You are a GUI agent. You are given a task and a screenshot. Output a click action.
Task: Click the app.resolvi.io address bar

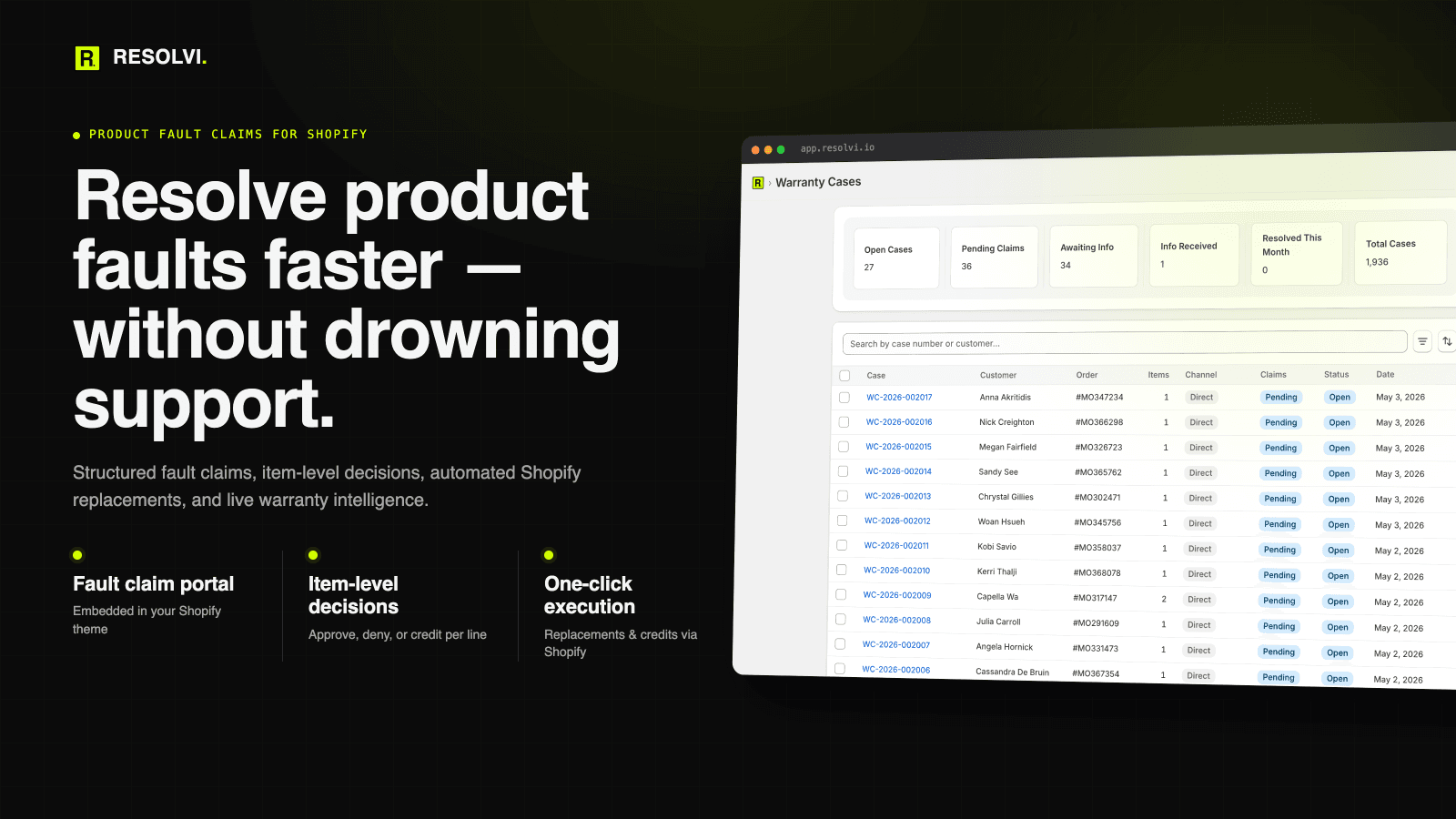click(837, 147)
